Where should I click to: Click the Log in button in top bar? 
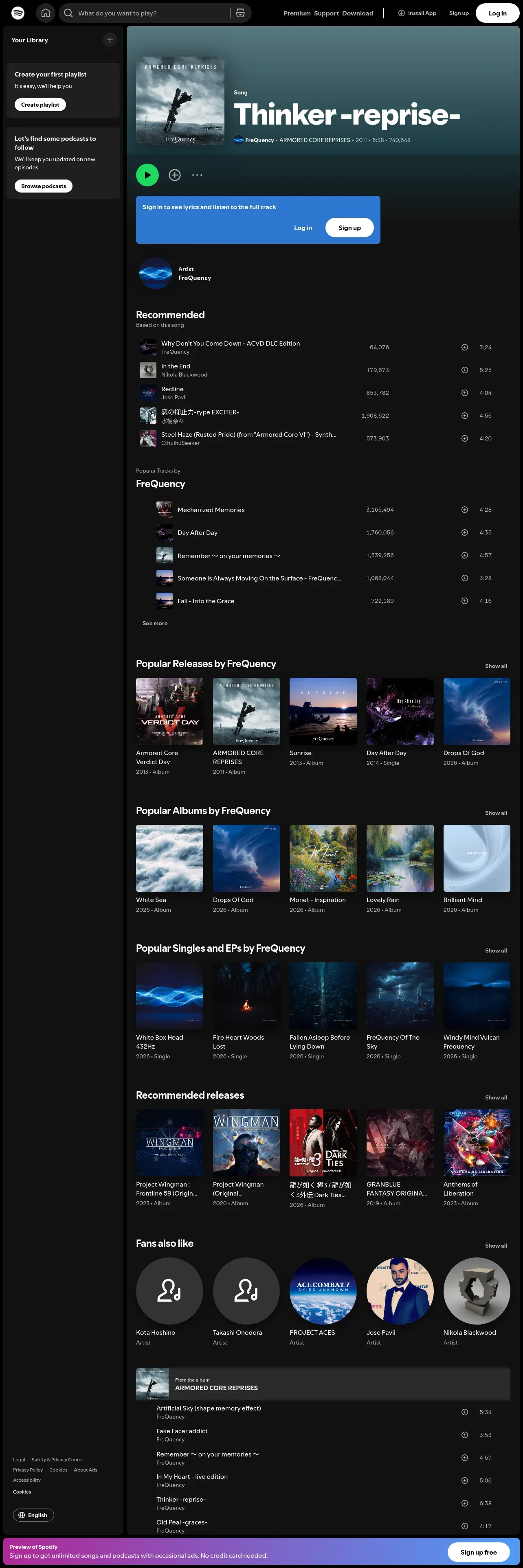tap(497, 13)
